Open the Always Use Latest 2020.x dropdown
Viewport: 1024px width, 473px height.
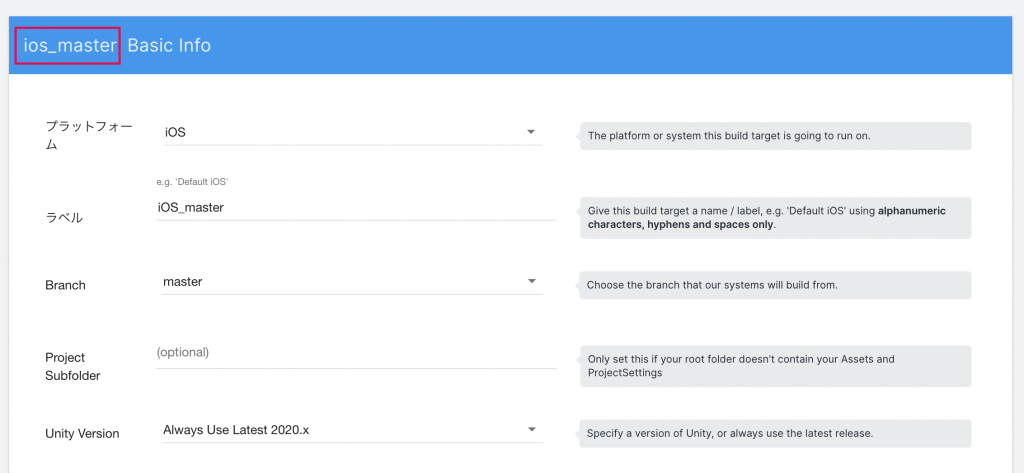pos(353,430)
